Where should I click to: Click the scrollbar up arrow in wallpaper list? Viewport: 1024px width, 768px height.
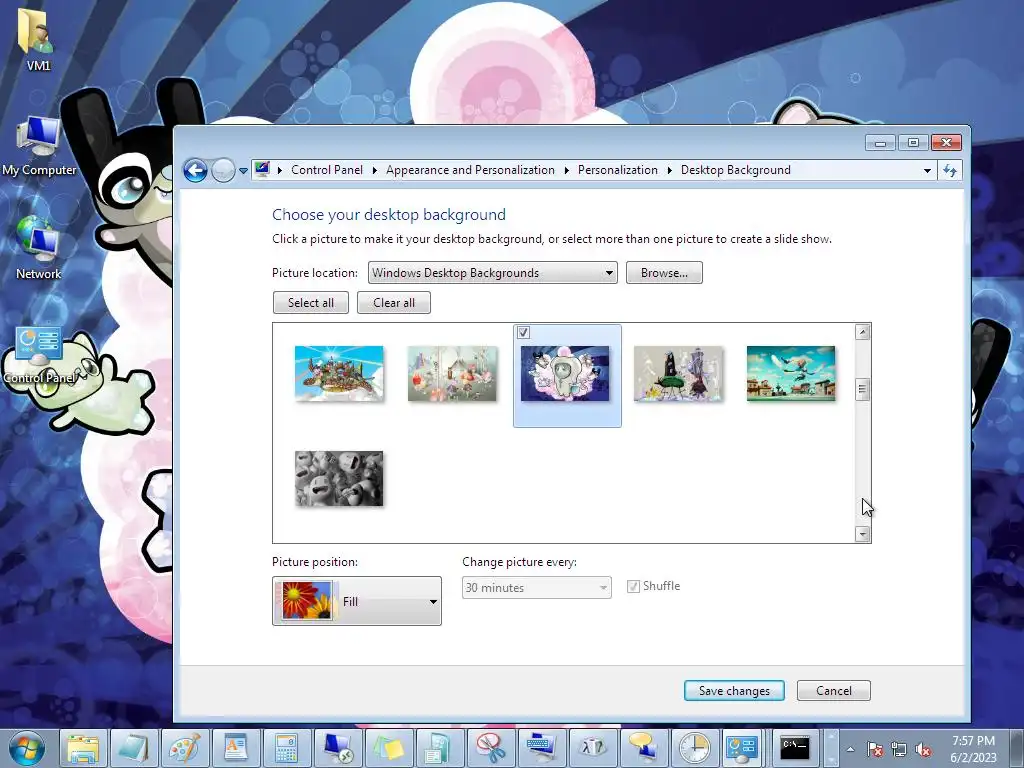pyautogui.click(x=862, y=332)
